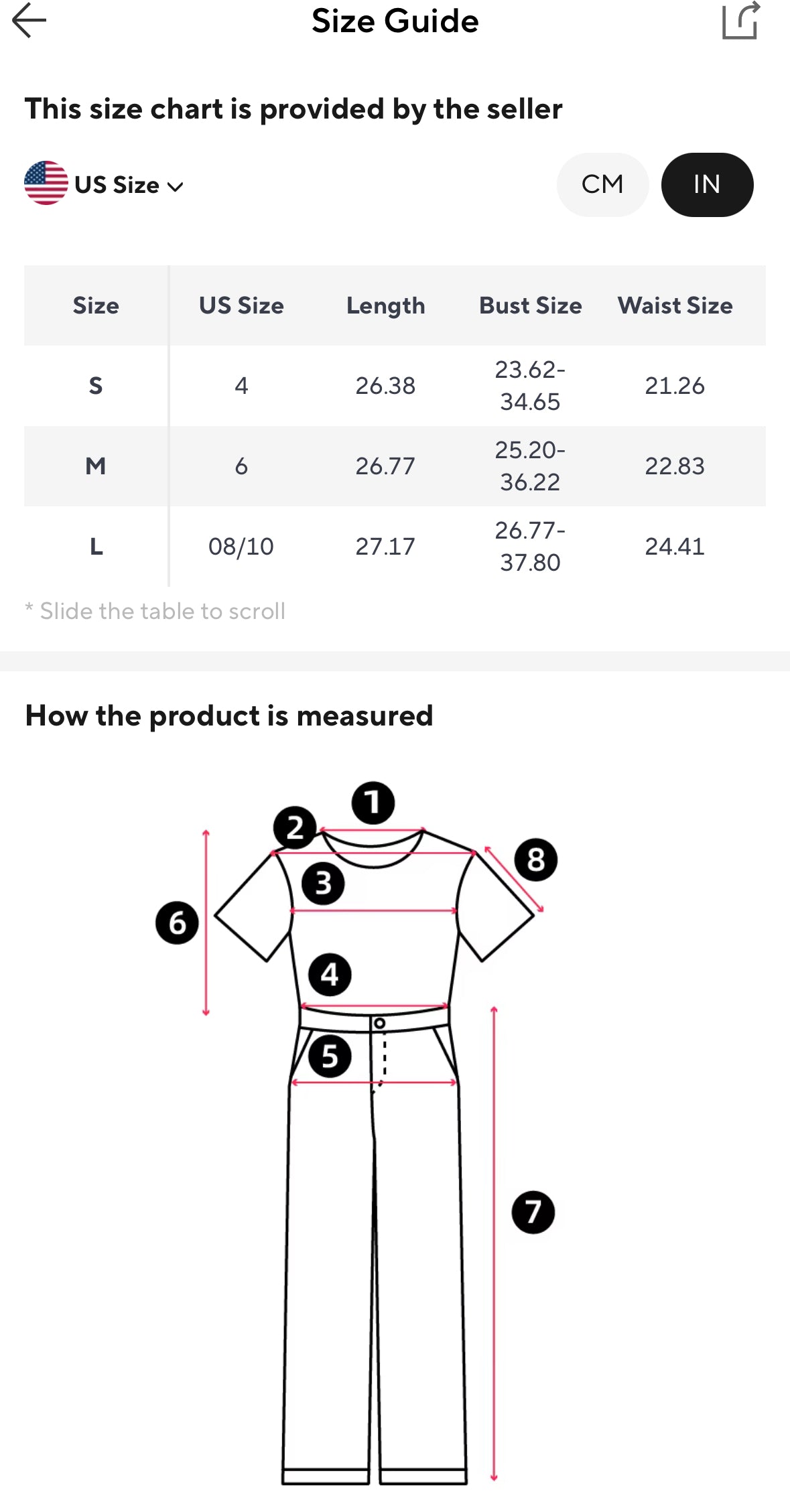Switch units to CM

click(x=602, y=185)
